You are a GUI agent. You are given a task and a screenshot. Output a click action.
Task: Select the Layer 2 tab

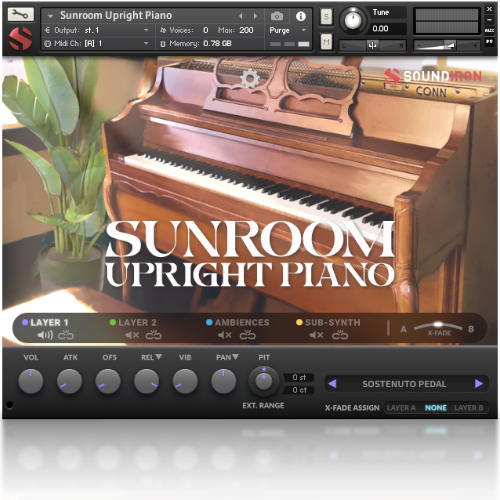[133, 322]
